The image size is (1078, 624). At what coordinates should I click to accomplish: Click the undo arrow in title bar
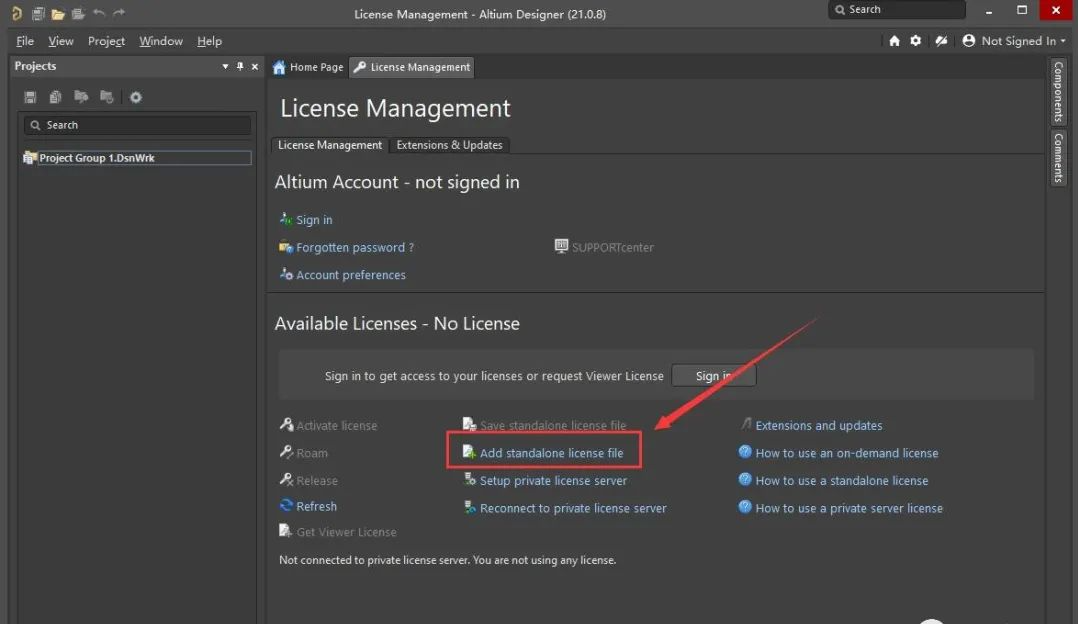[99, 14]
